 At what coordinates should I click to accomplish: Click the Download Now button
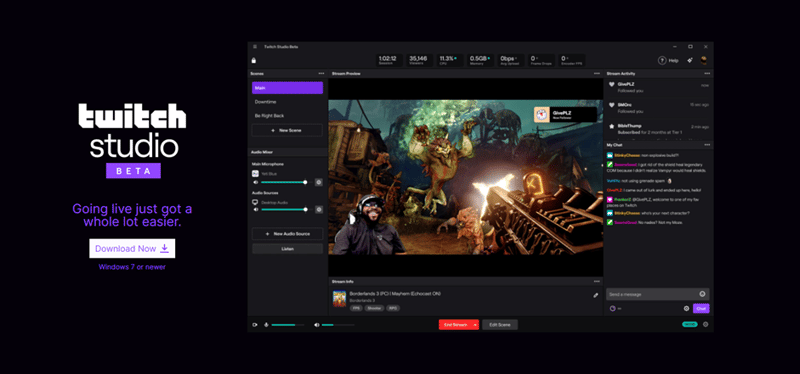point(132,248)
